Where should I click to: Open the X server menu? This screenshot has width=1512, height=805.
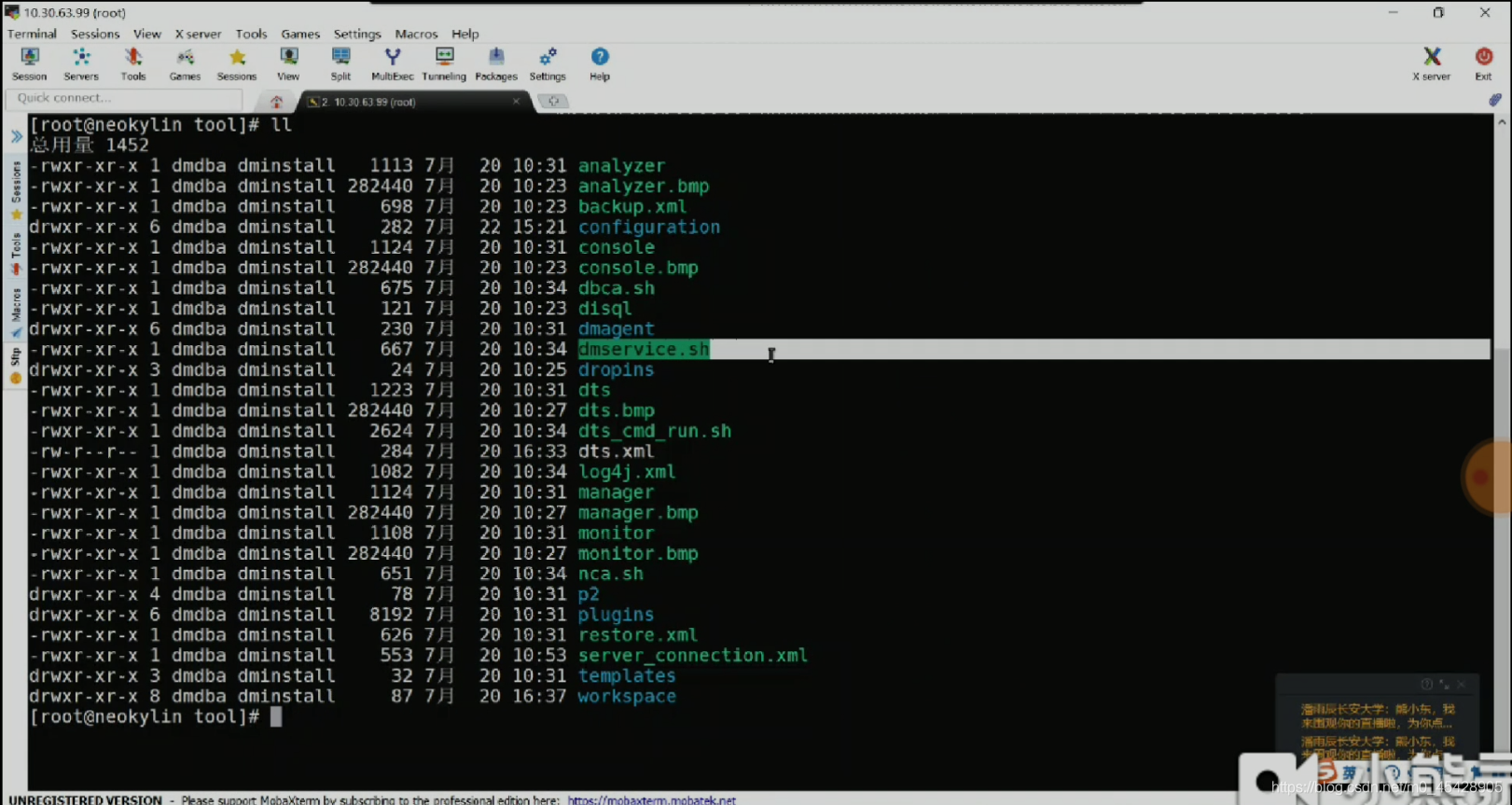pos(198,34)
